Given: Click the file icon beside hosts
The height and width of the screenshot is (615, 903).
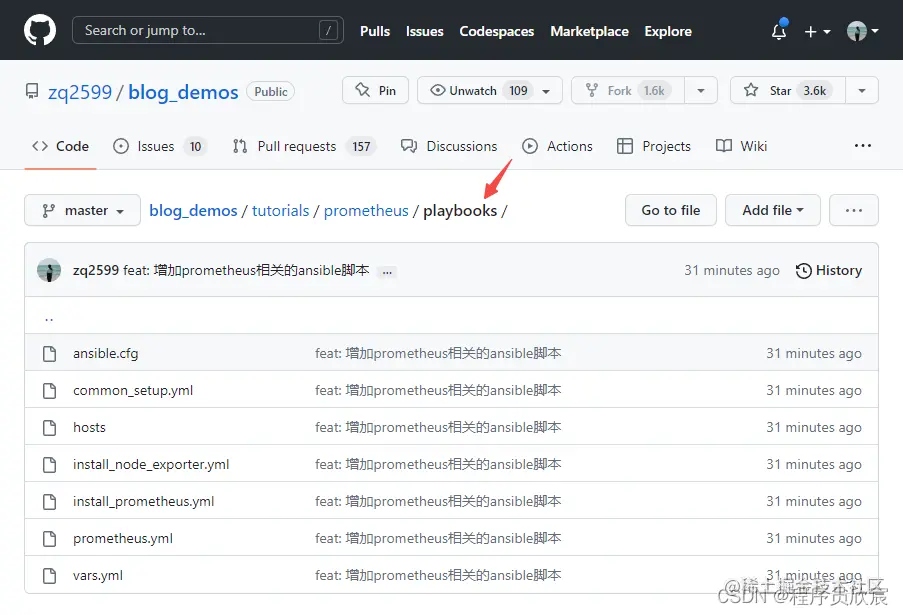Looking at the screenshot, I should pyautogui.click(x=50, y=427).
